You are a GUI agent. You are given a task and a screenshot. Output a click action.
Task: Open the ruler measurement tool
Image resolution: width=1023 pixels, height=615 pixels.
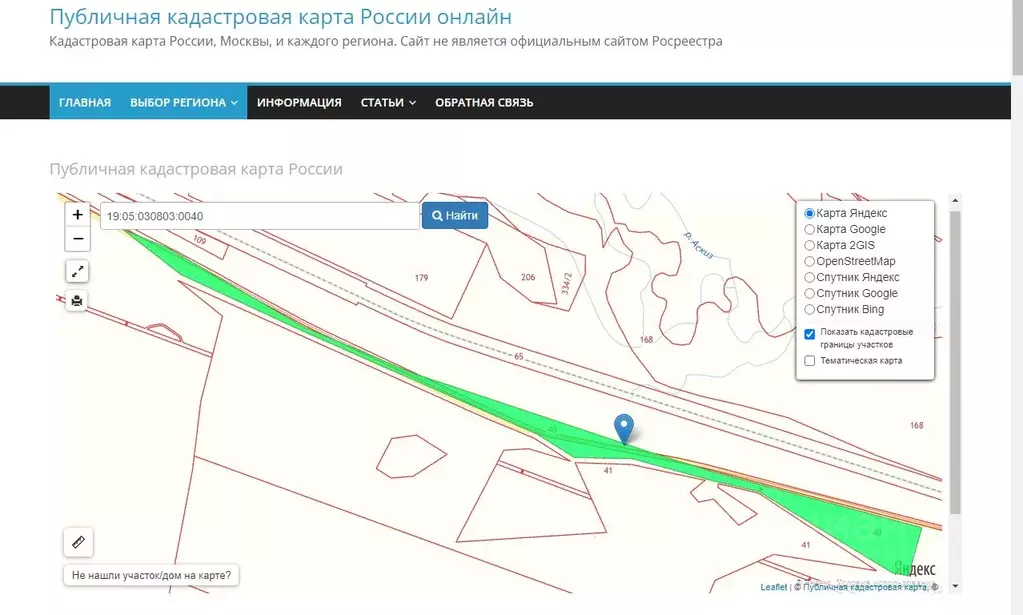point(78,542)
